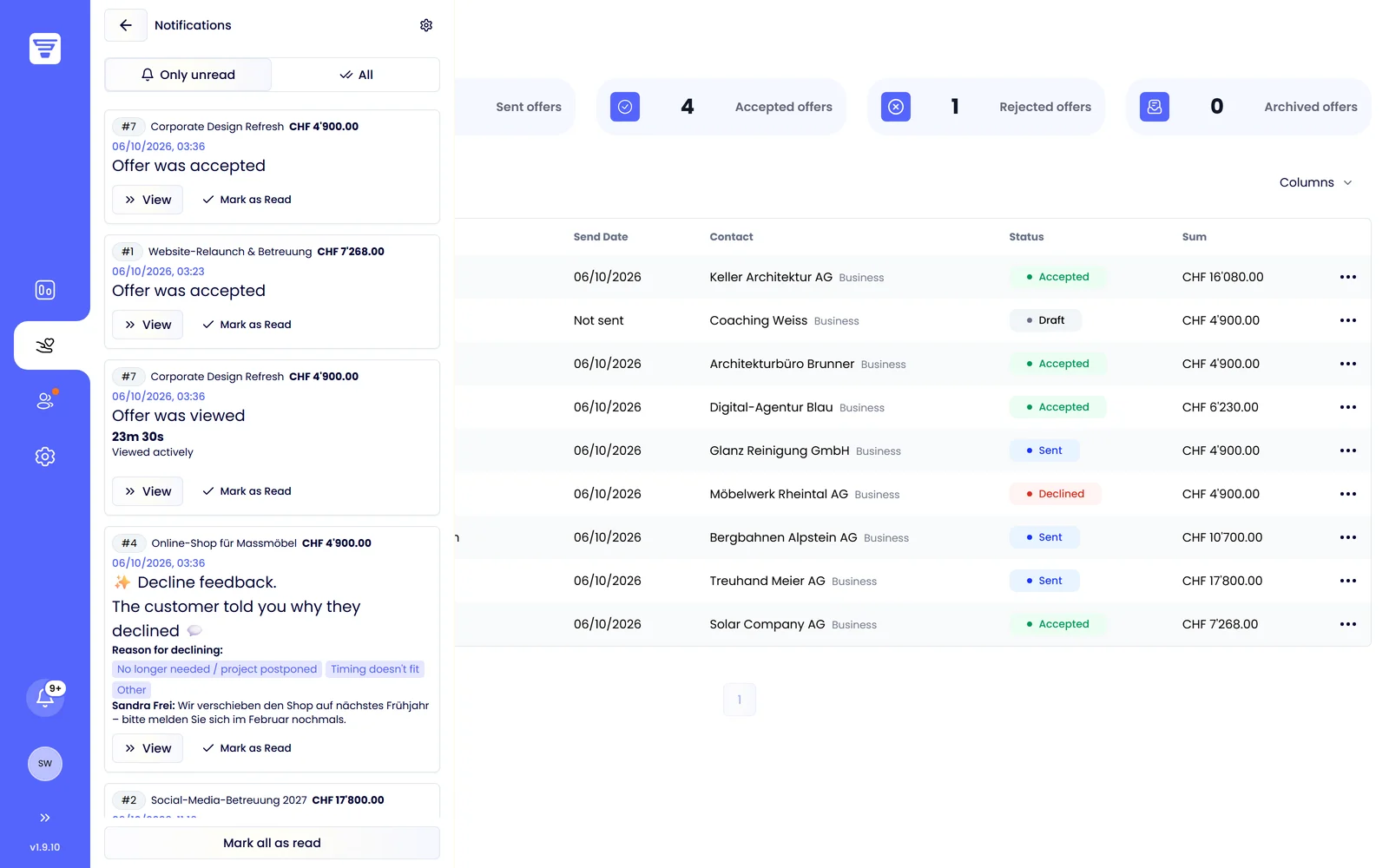Open notification settings gear icon
This screenshot has width=1389, height=868.
pyautogui.click(x=426, y=25)
